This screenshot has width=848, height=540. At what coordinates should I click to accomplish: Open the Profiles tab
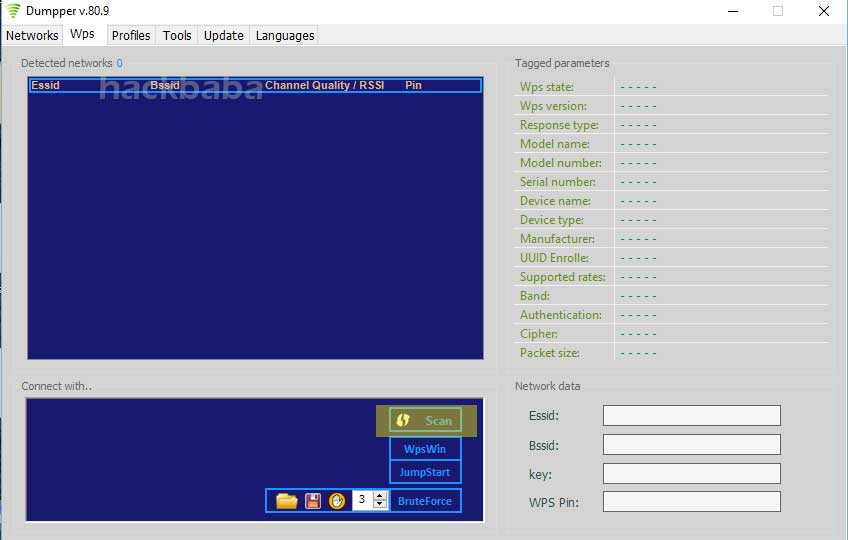131,36
